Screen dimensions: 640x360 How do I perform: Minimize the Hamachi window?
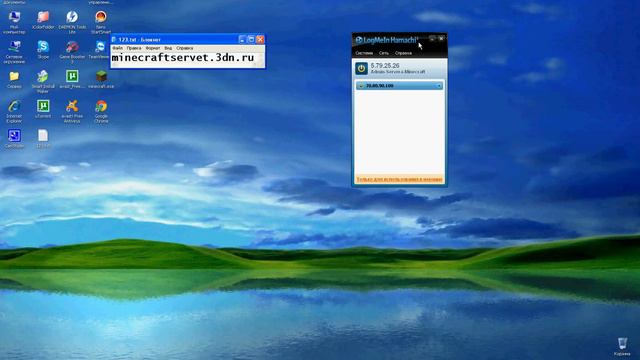point(432,39)
